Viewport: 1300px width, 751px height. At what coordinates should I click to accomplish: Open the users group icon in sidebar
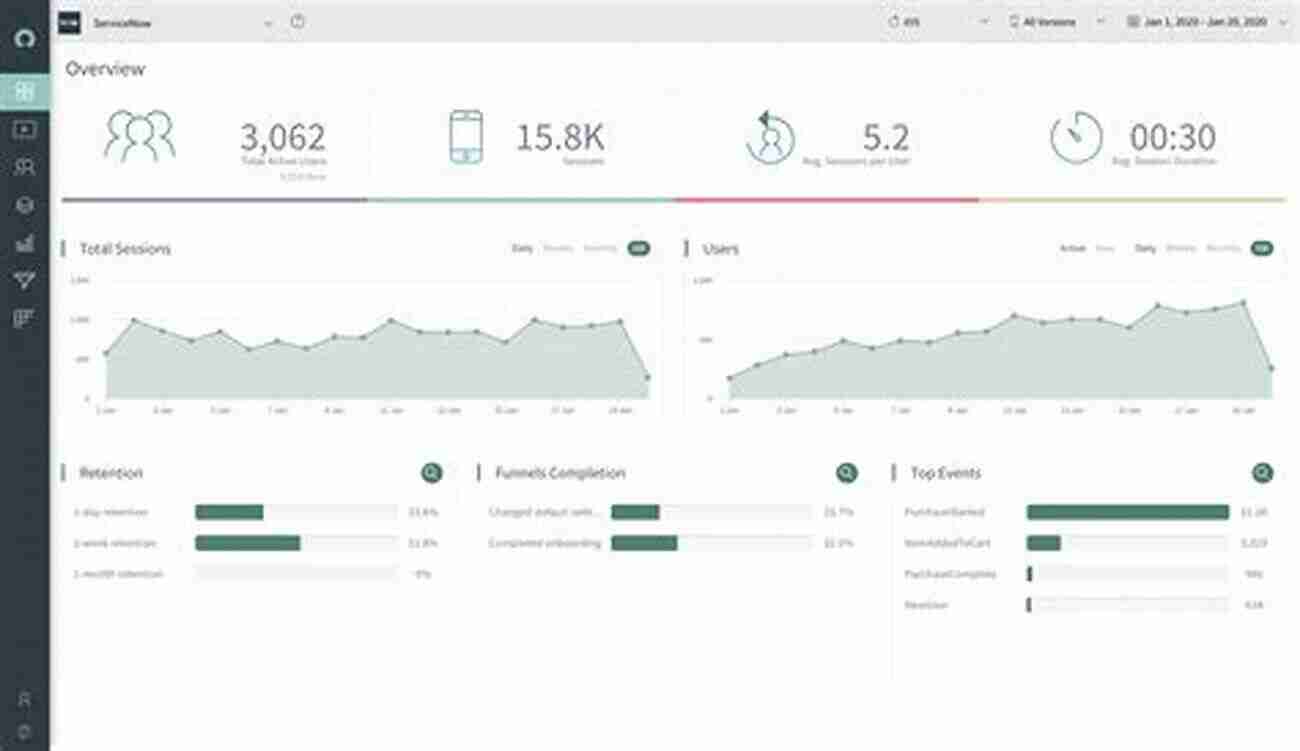tap(25, 167)
